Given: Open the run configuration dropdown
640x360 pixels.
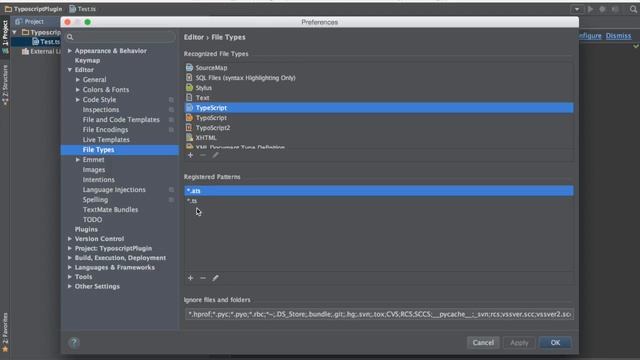Looking at the screenshot, I should coord(577,9).
